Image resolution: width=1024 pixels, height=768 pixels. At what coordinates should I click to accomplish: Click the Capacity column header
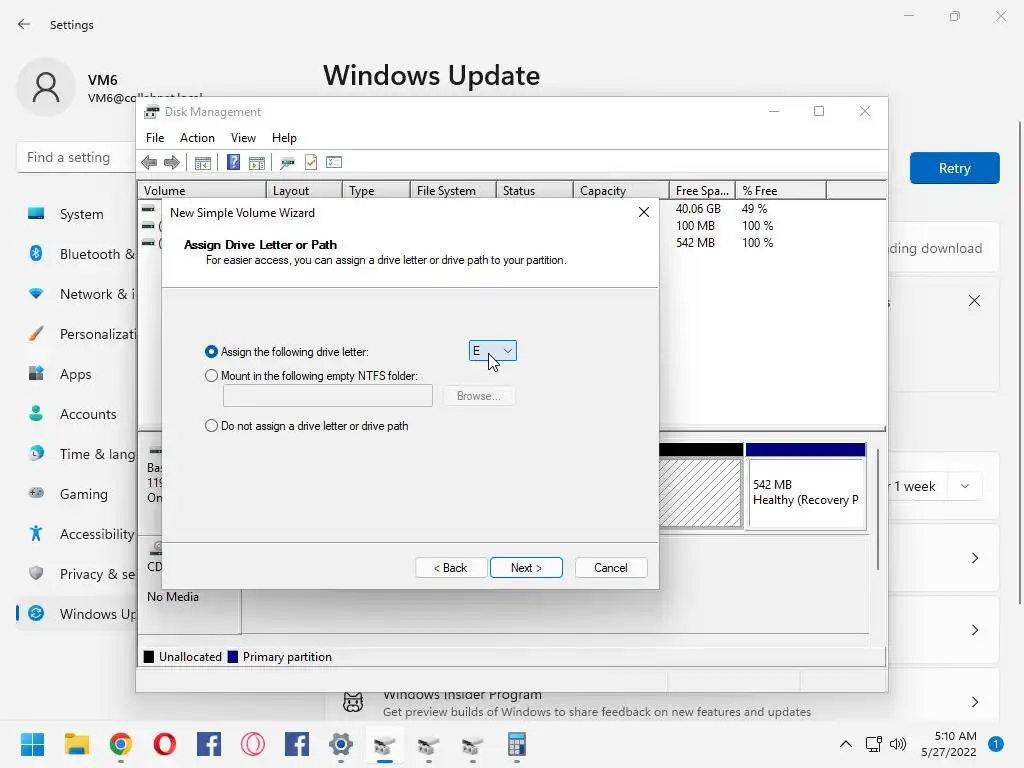(x=621, y=190)
